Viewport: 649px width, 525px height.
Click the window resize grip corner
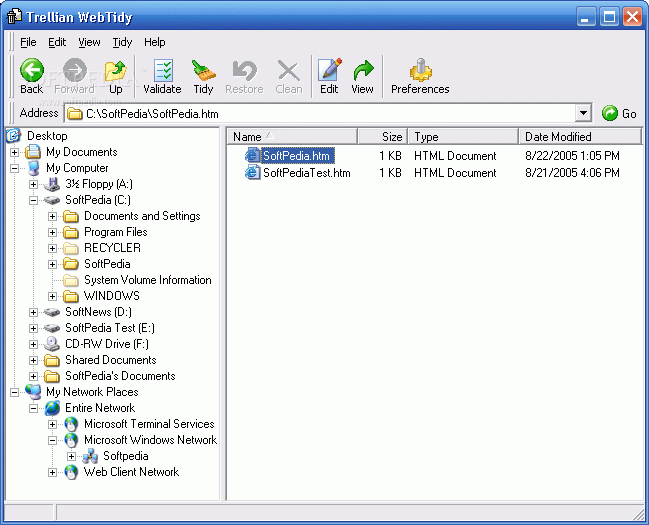tap(639, 514)
